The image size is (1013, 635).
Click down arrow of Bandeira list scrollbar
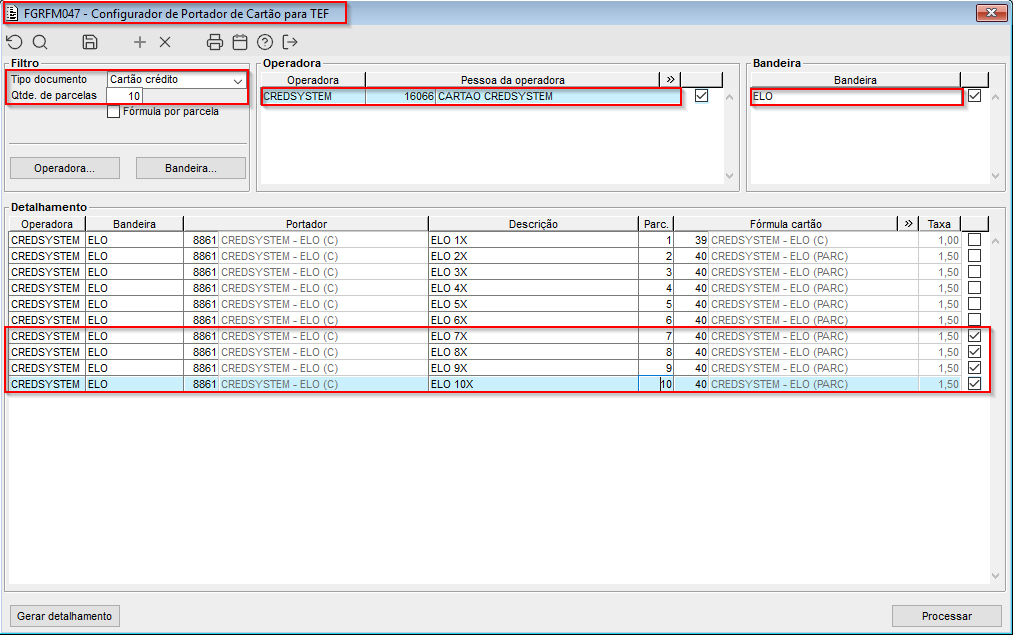[996, 176]
